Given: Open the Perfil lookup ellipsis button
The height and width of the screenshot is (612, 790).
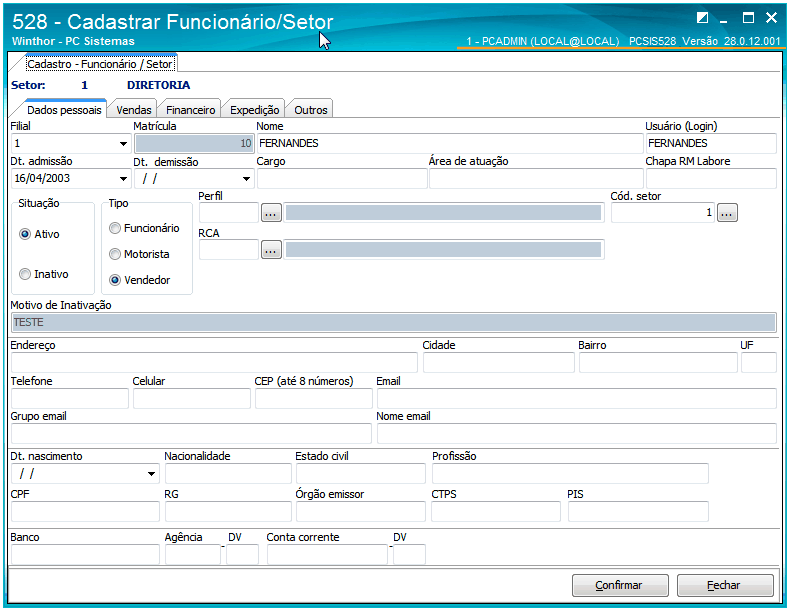Looking at the screenshot, I should (x=271, y=213).
